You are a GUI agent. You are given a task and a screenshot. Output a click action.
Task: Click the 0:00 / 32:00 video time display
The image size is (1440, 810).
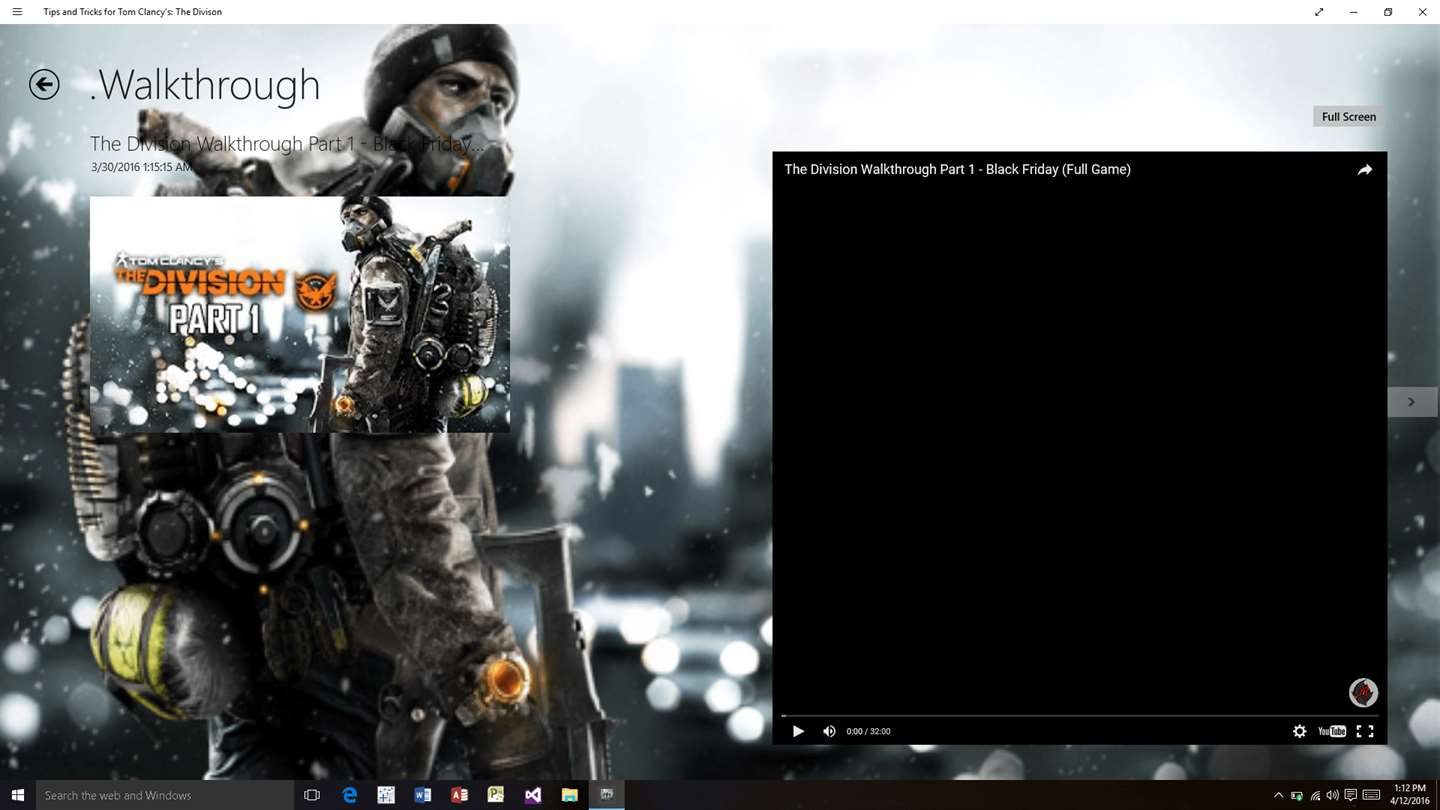(868, 731)
